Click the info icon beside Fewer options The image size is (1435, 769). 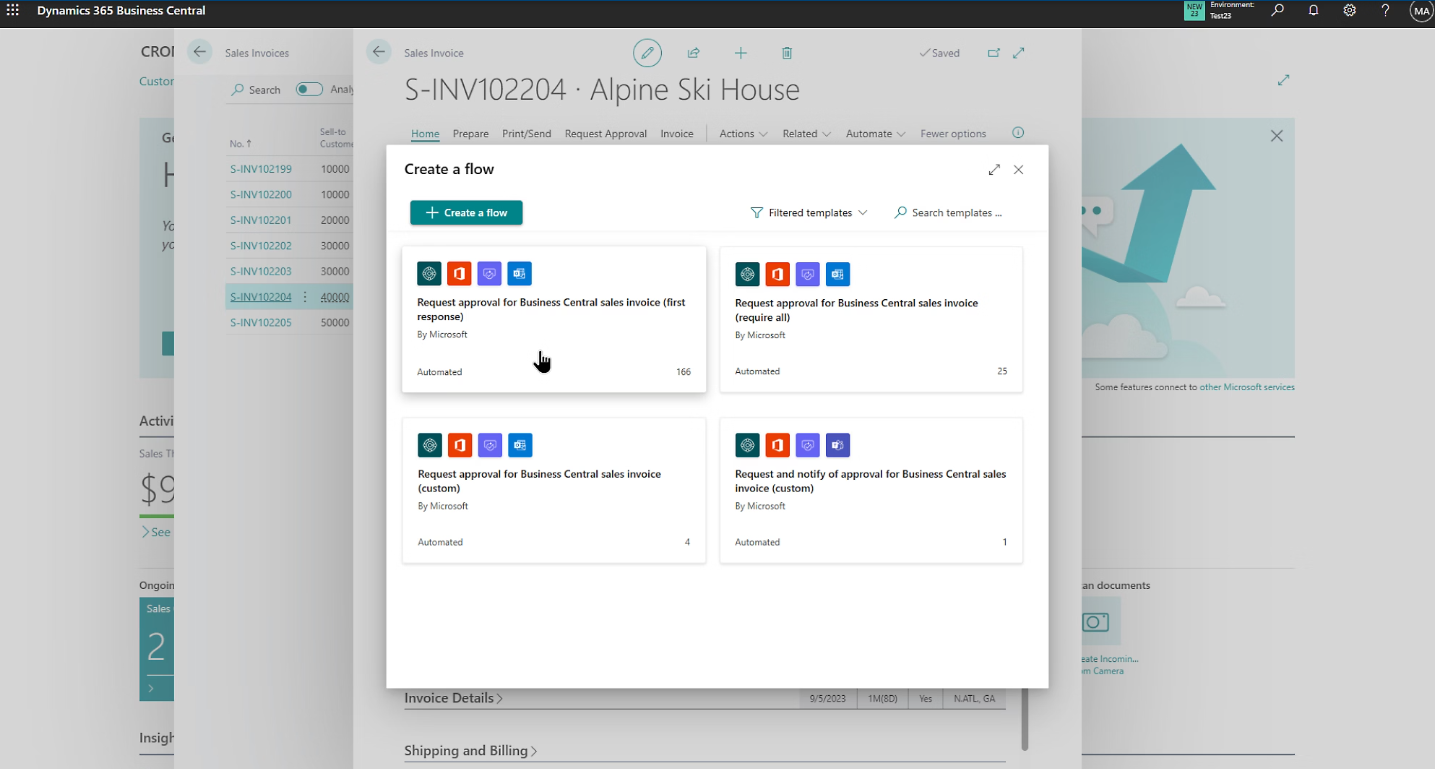[x=1018, y=133]
